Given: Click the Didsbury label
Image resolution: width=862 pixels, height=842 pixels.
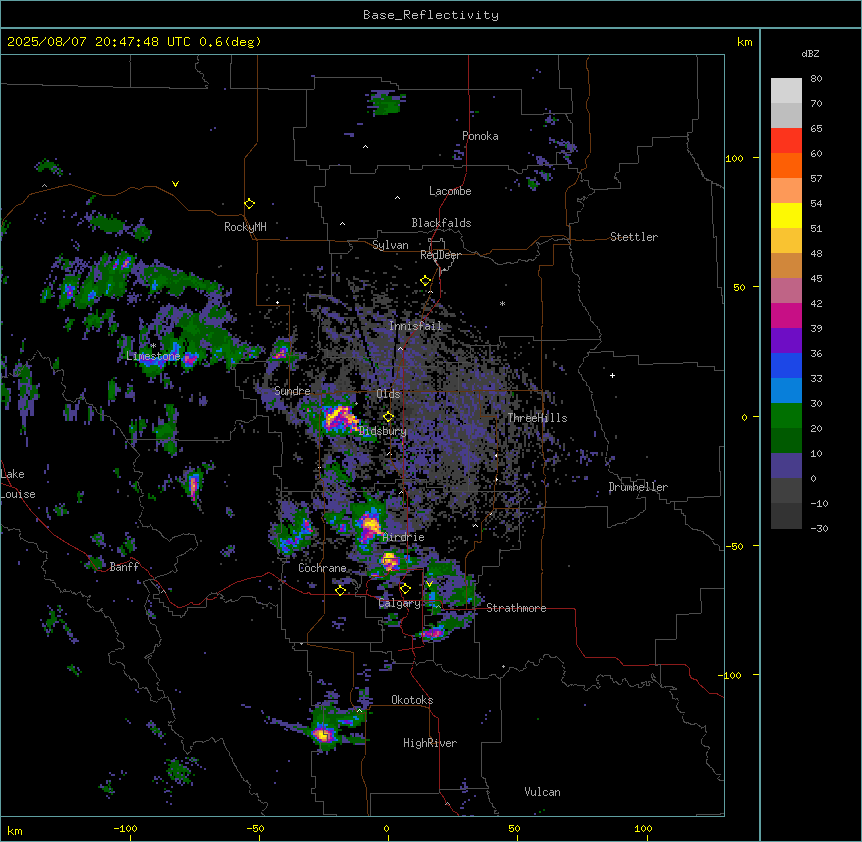Looking at the screenshot, I should (x=383, y=431).
